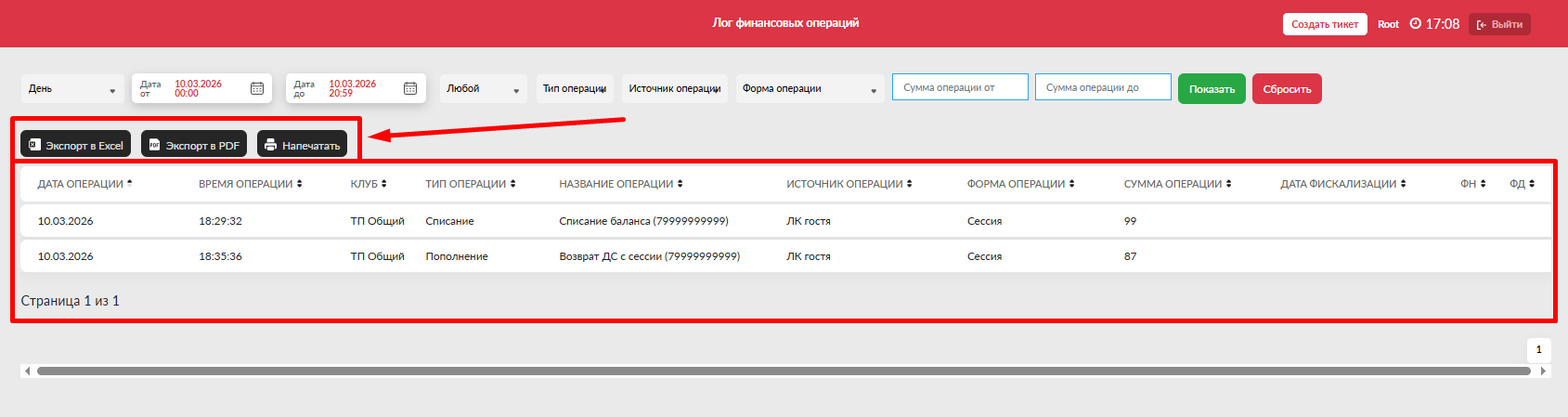The width and height of the screenshot is (1568, 417).
Task: Open the 'День' period dropdown
Action: coord(72,89)
